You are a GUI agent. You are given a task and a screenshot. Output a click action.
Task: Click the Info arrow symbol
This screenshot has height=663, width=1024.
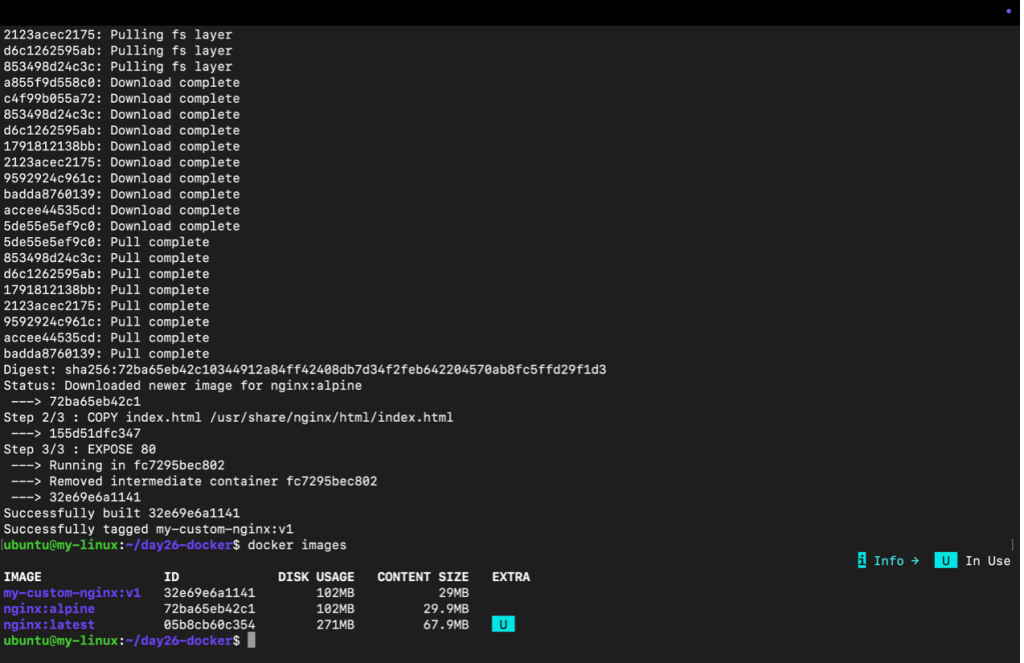coord(915,560)
